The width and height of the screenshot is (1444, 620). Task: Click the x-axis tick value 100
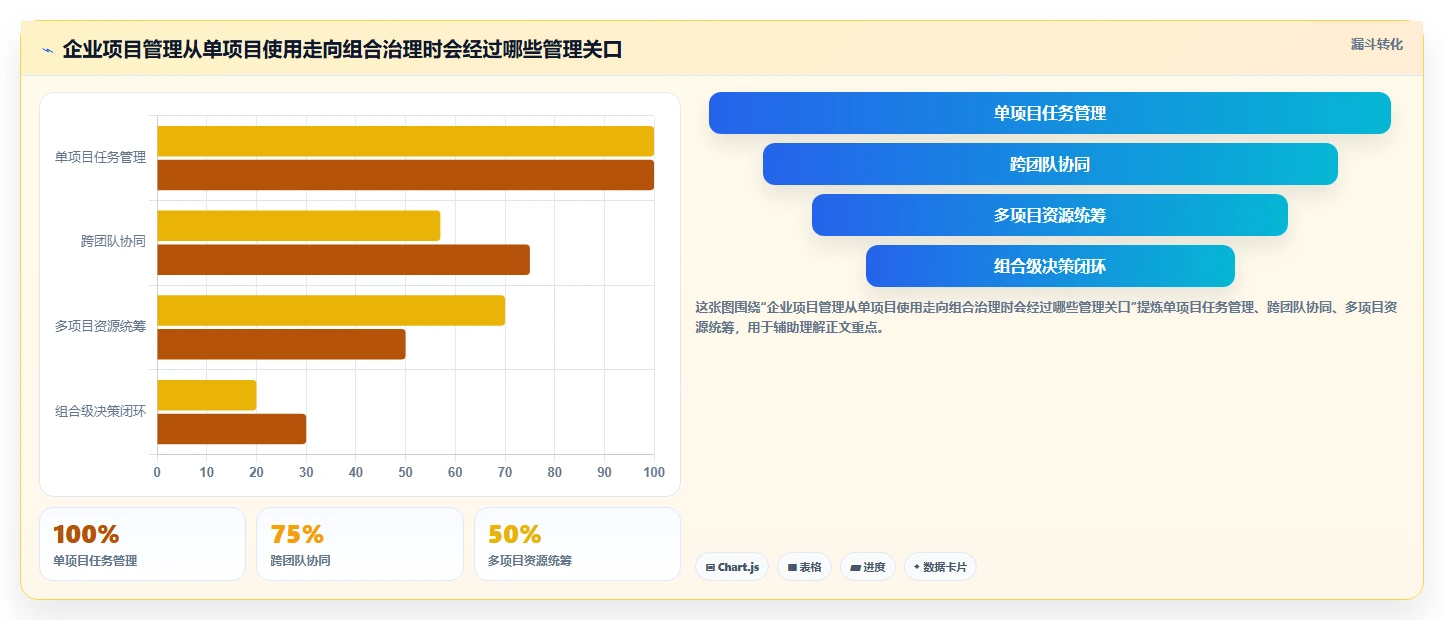654,473
